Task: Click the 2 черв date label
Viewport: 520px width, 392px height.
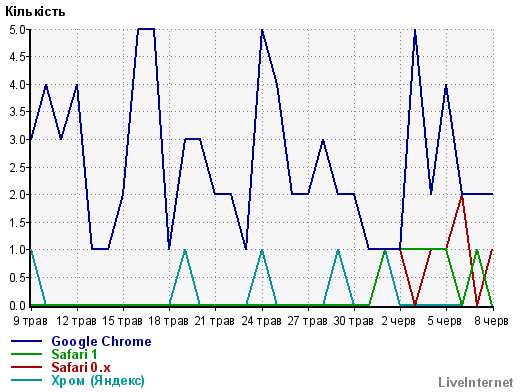Action: (x=399, y=321)
